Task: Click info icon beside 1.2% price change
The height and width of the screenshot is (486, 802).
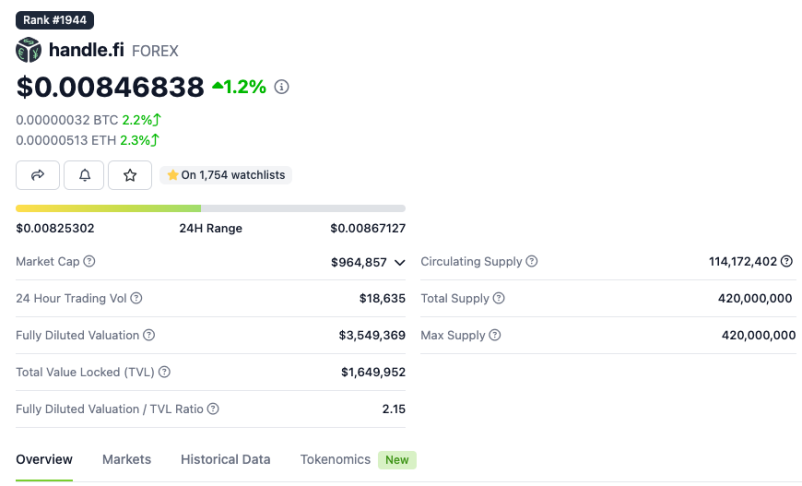Action: click(x=281, y=87)
